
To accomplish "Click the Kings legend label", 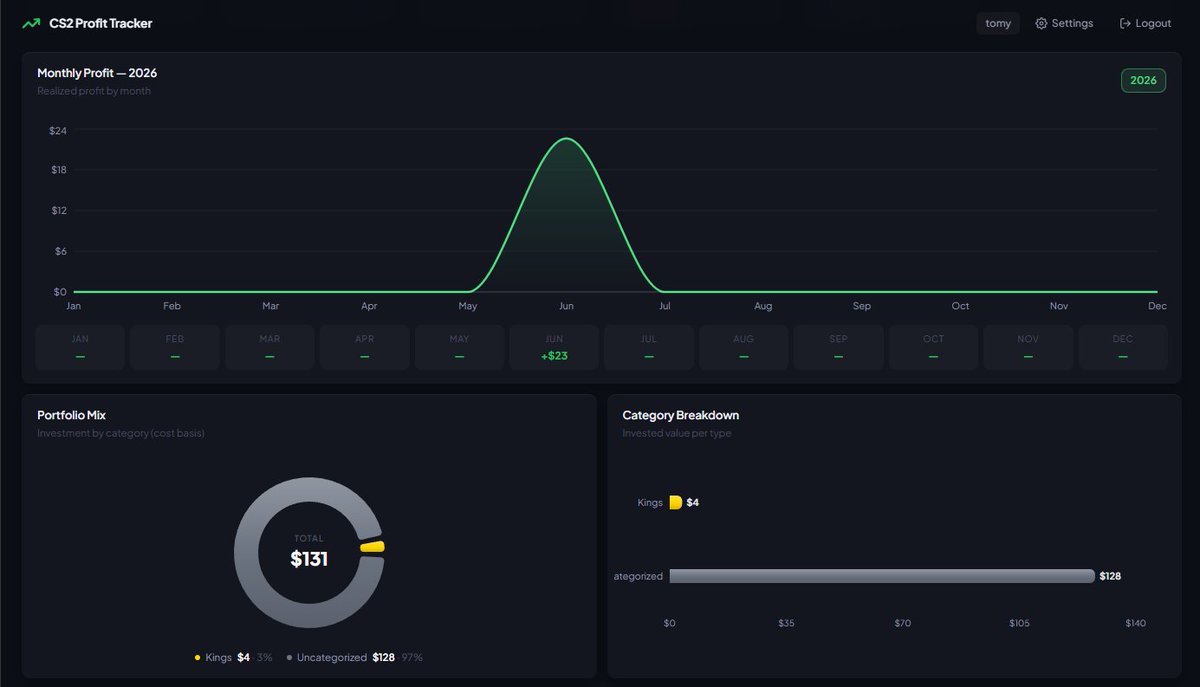I will [218, 658].
